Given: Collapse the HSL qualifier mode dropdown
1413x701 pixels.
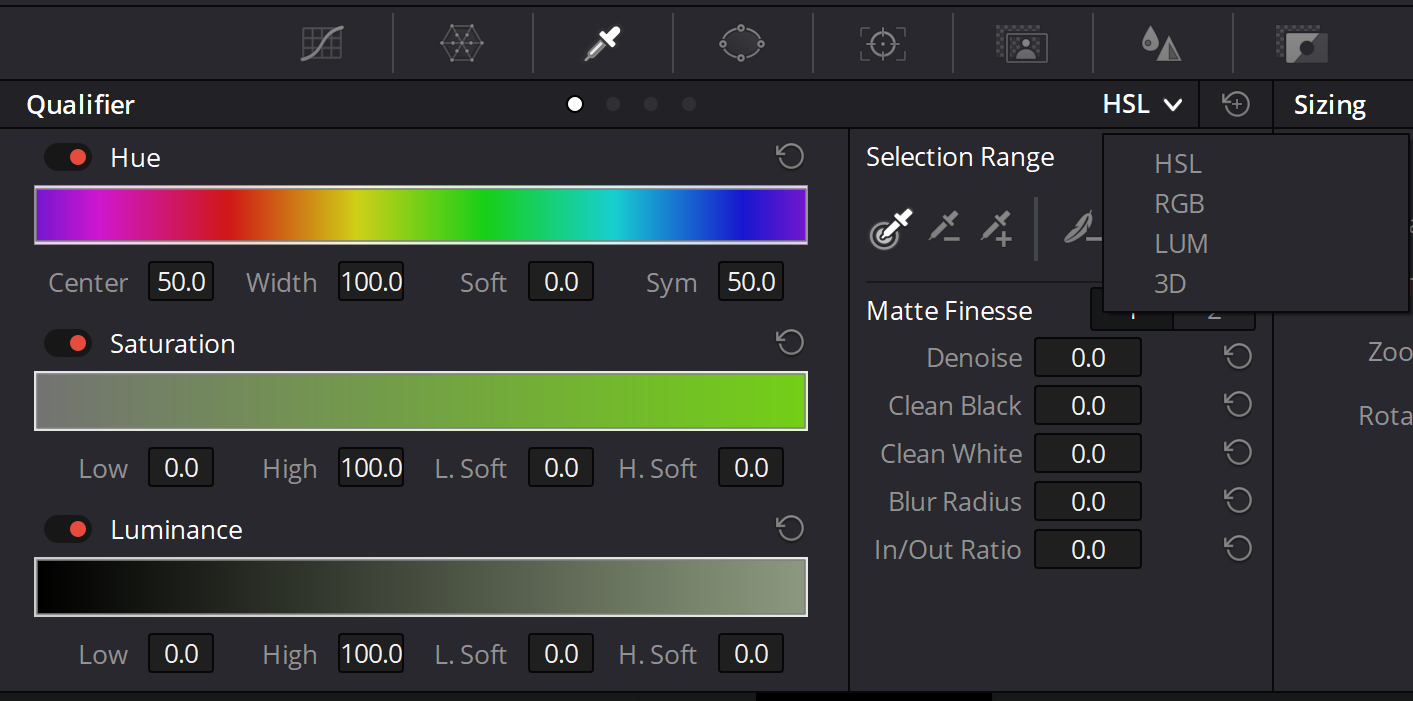Looking at the screenshot, I should (x=1142, y=105).
